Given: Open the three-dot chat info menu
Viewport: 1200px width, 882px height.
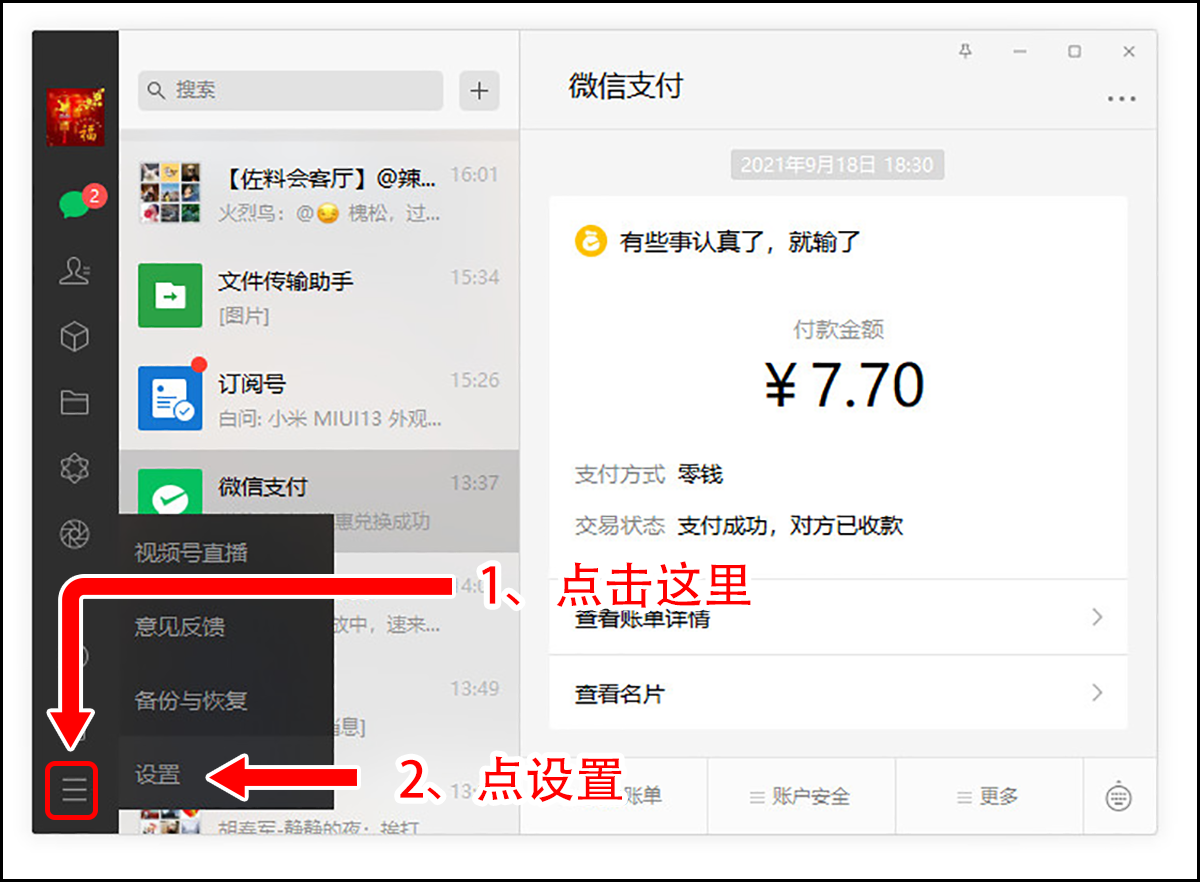Looking at the screenshot, I should click(1121, 99).
